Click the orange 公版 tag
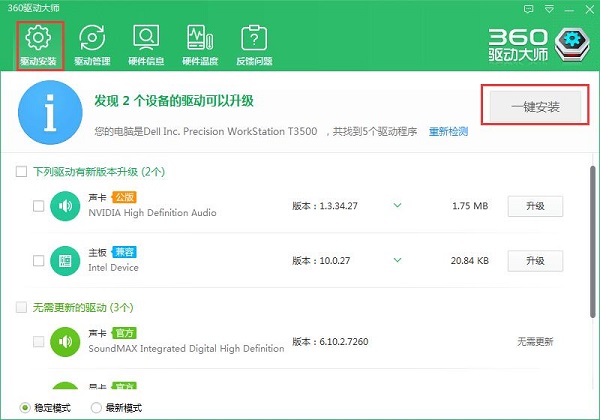 pos(124,197)
